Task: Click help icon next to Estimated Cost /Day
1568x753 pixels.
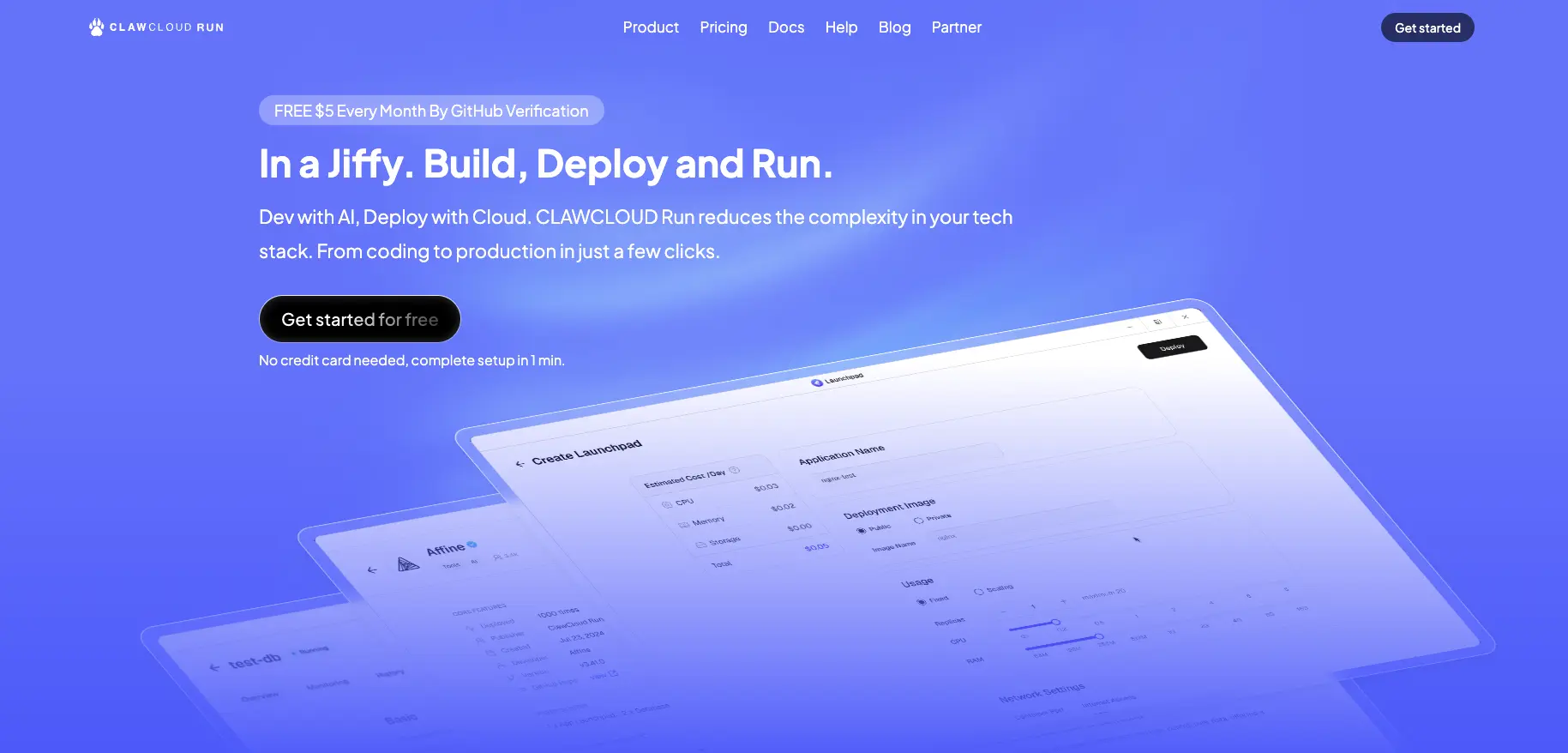Action: [x=734, y=470]
